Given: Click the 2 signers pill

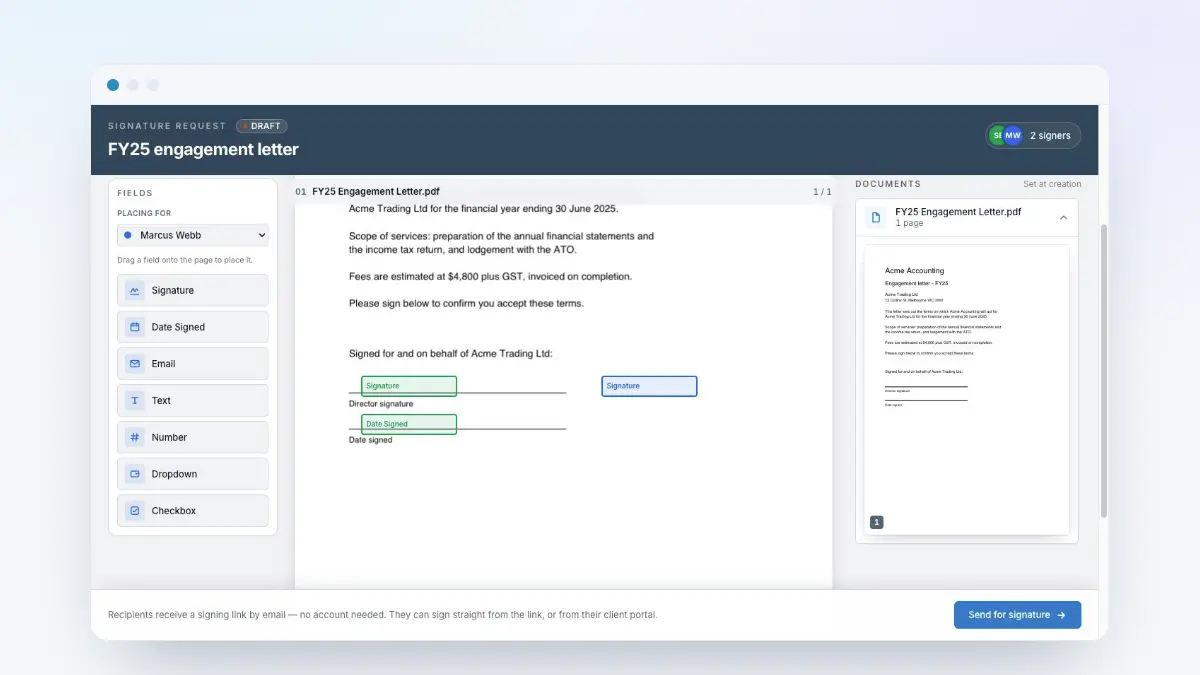Looking at the screenshot, I should pos(1033,135).
